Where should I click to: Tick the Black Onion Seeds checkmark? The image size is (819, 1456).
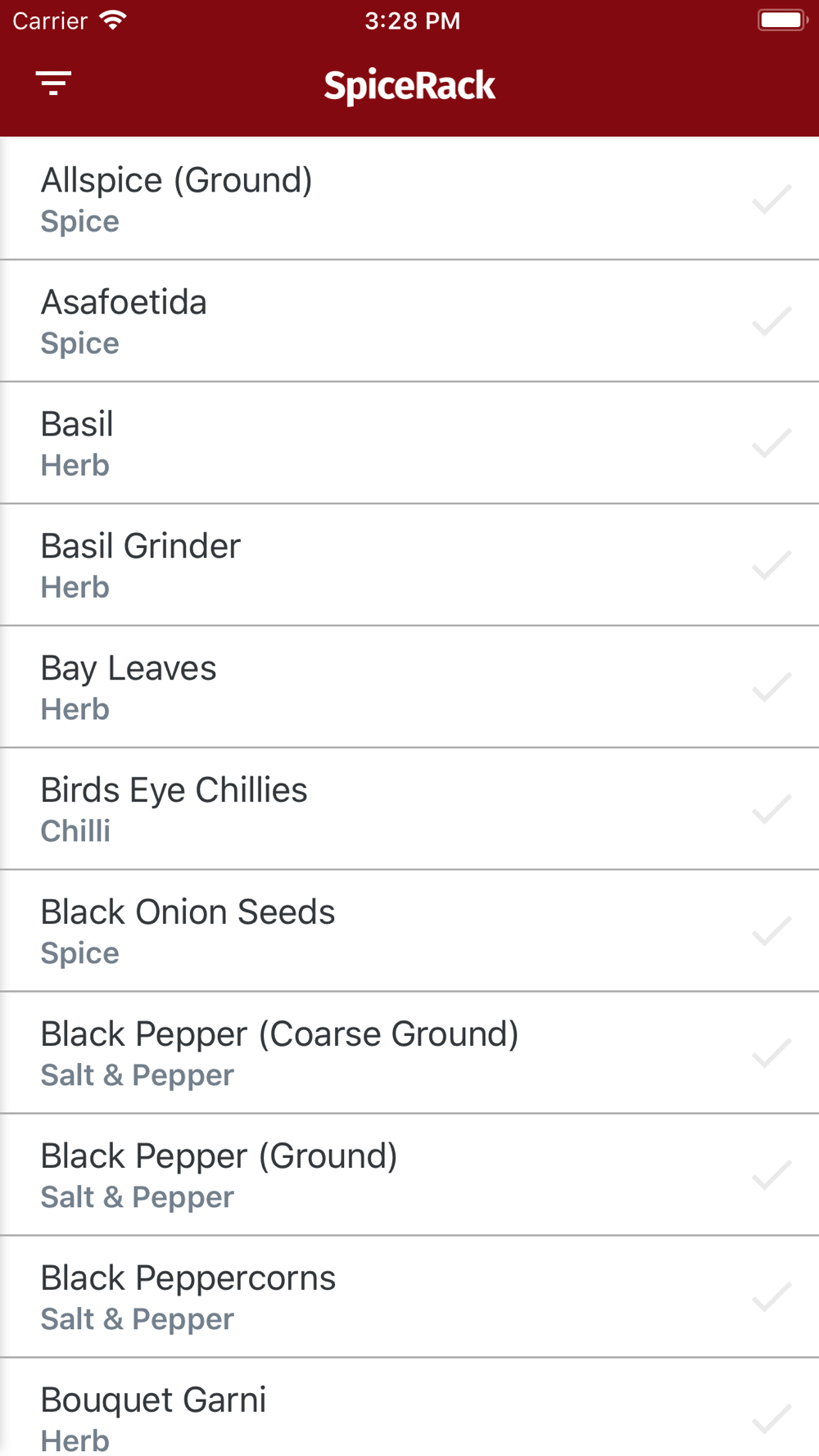click(x=771, y=931)
